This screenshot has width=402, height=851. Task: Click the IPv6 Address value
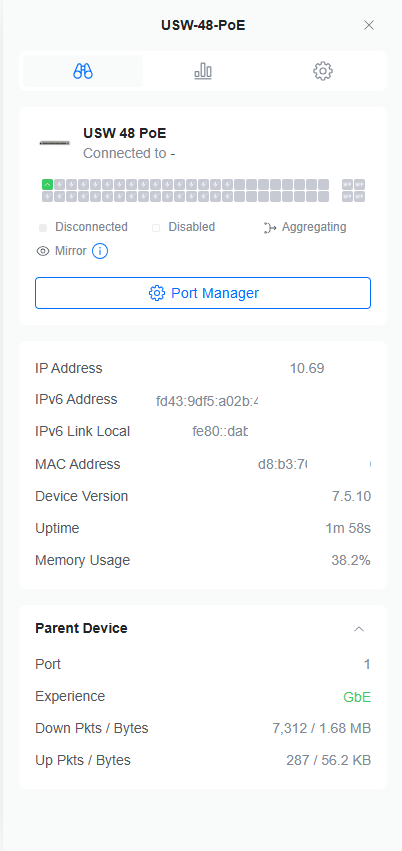[207, 402]
